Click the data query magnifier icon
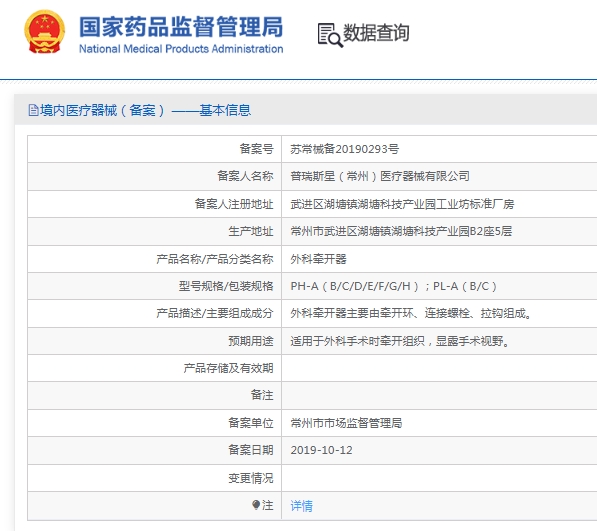Screen dimensions: 597x531 (x=330, y=35)
